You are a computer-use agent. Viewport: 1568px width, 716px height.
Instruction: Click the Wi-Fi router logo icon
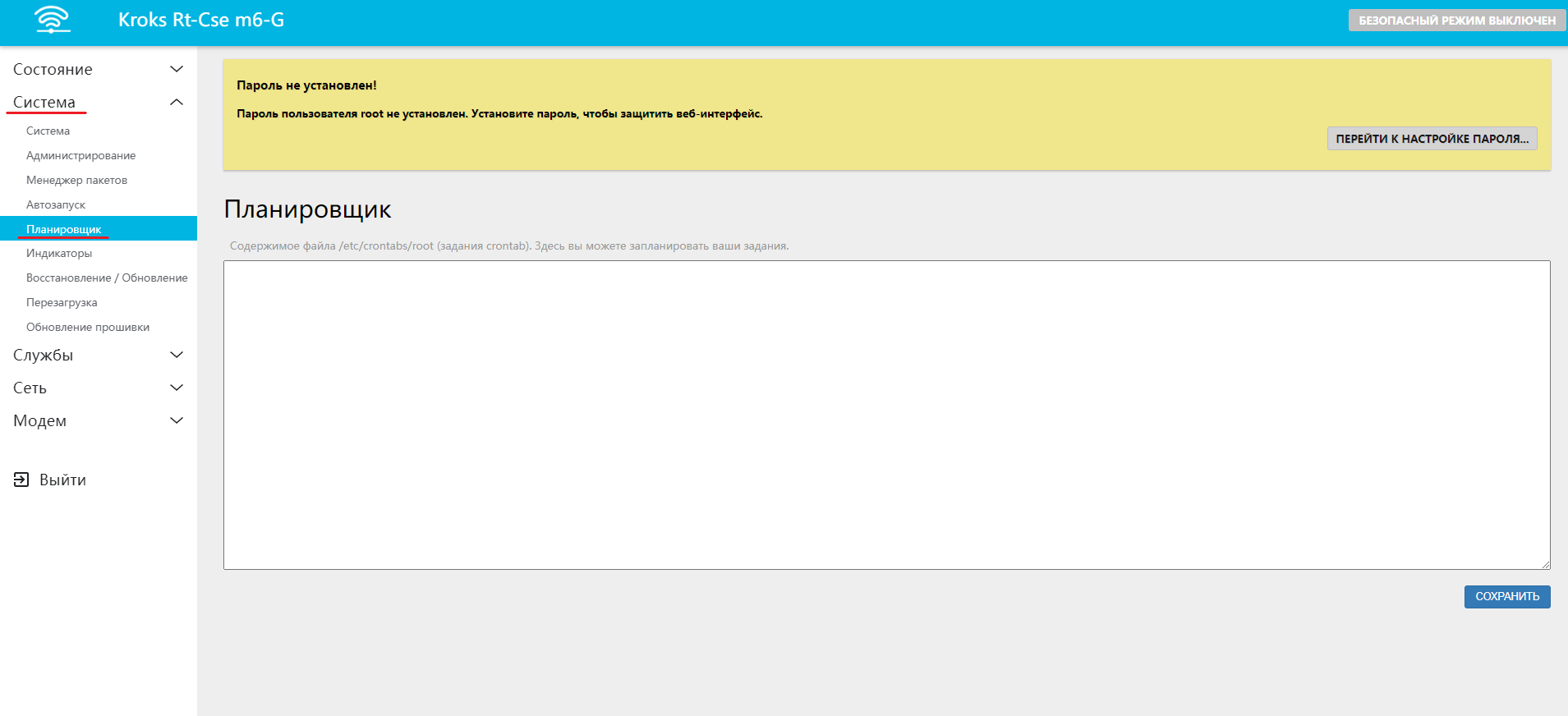pyautogui.click(x=53, y=20)
